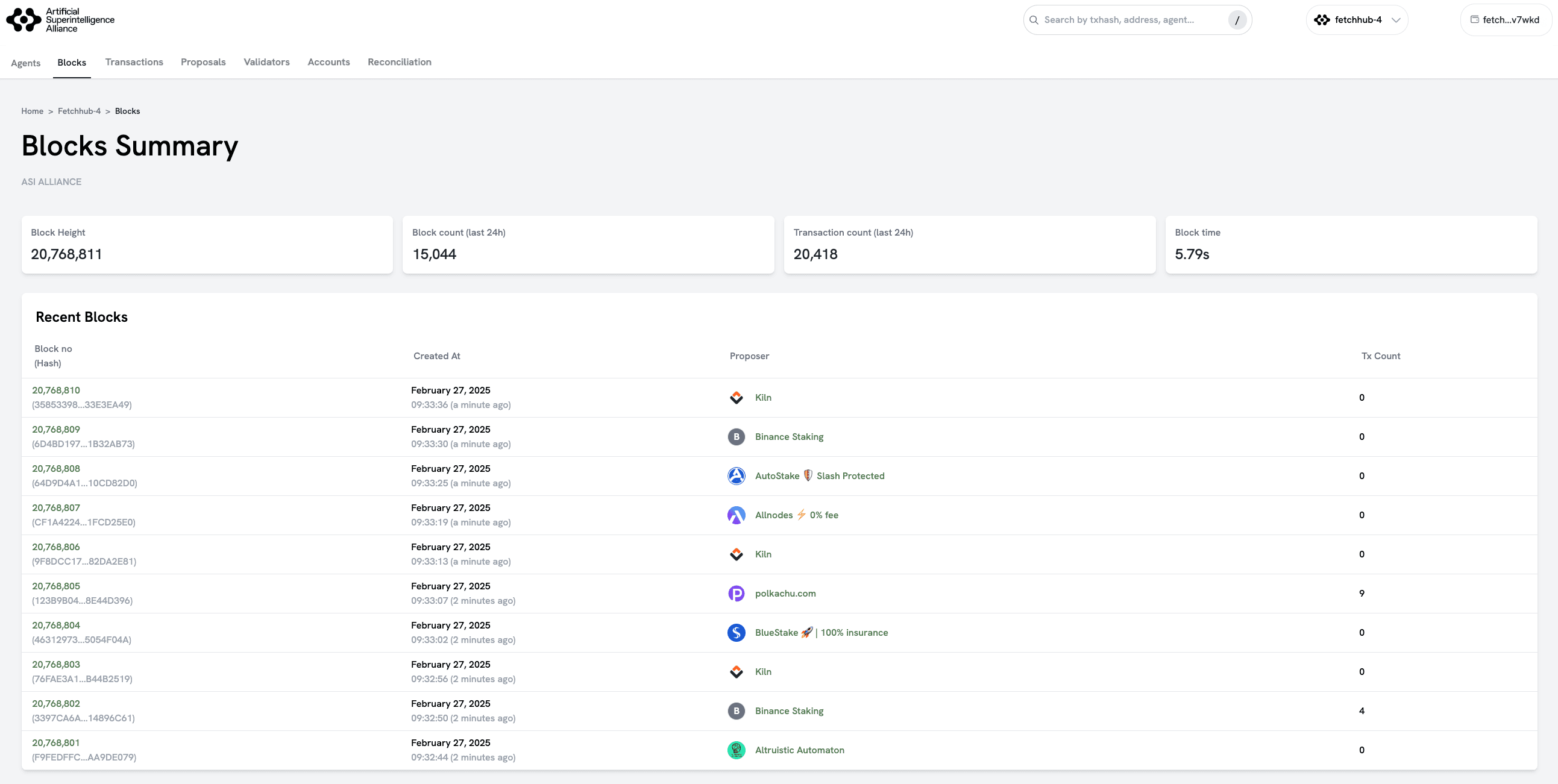Click the magnifier icon in the search bar
The width and height of the screenshot is (1558, 784).
pyautogui.click(x=1034, y=20)
